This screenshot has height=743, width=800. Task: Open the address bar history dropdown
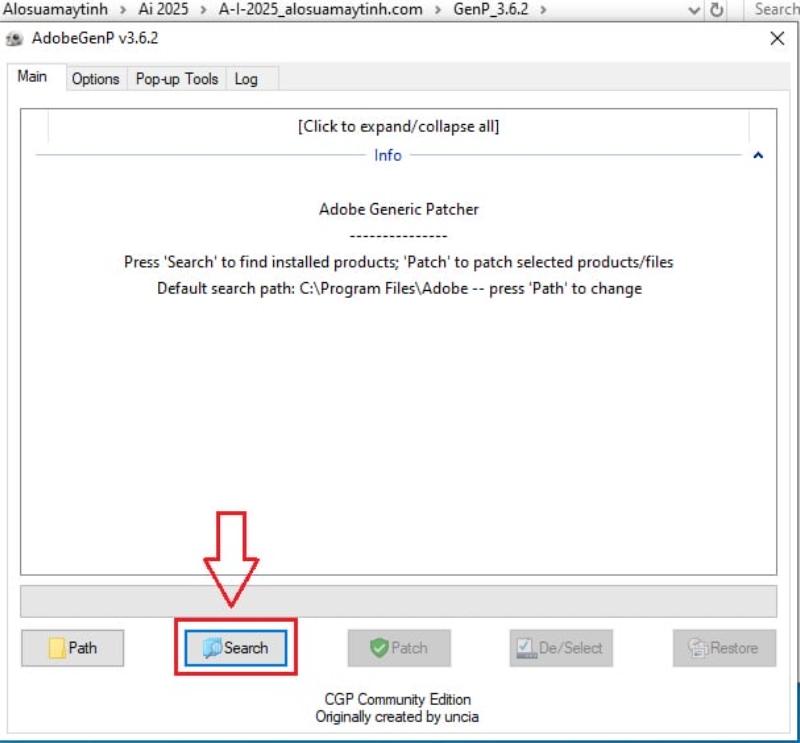694,9
